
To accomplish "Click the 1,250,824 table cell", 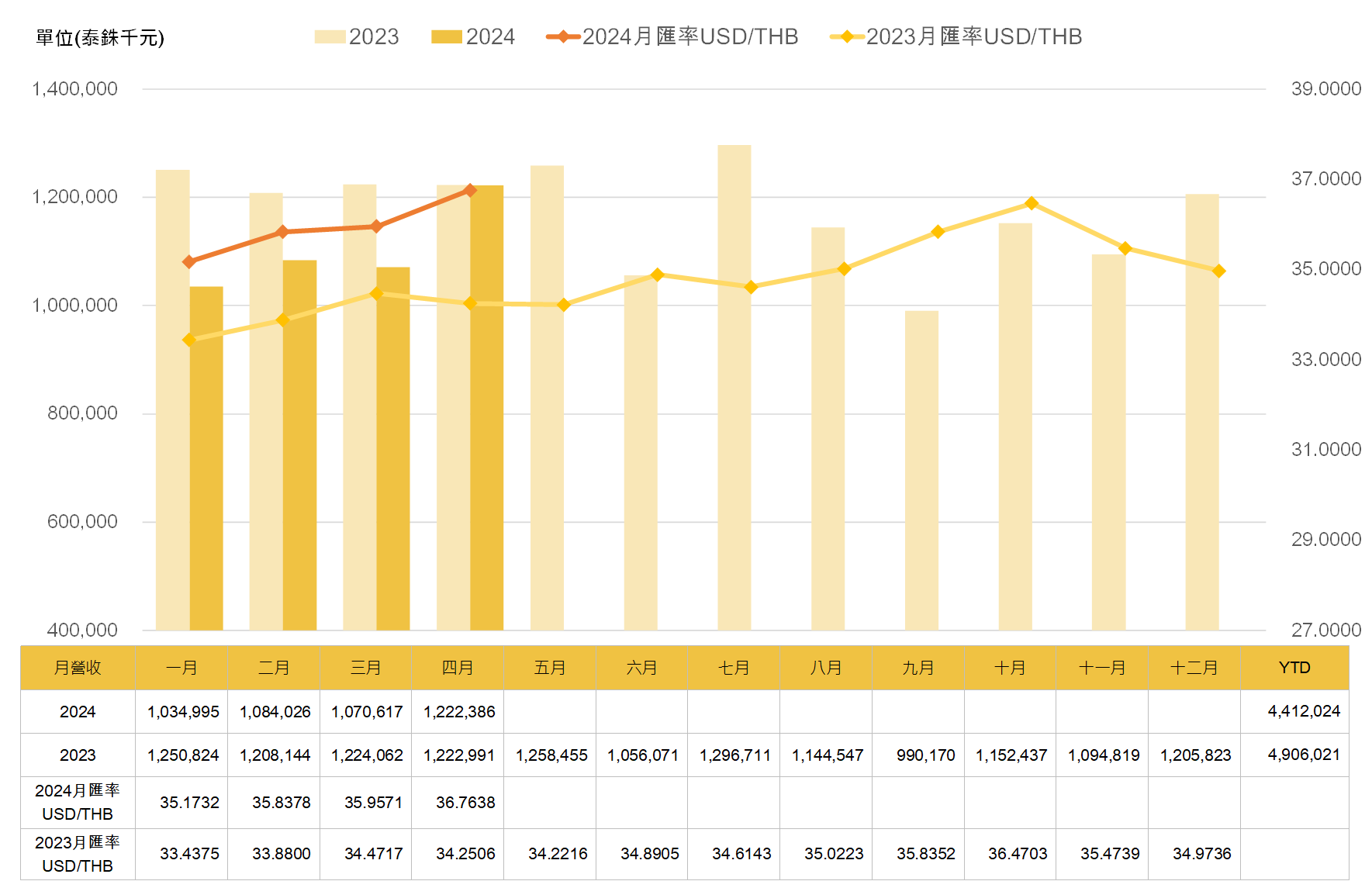I will 183,755.
